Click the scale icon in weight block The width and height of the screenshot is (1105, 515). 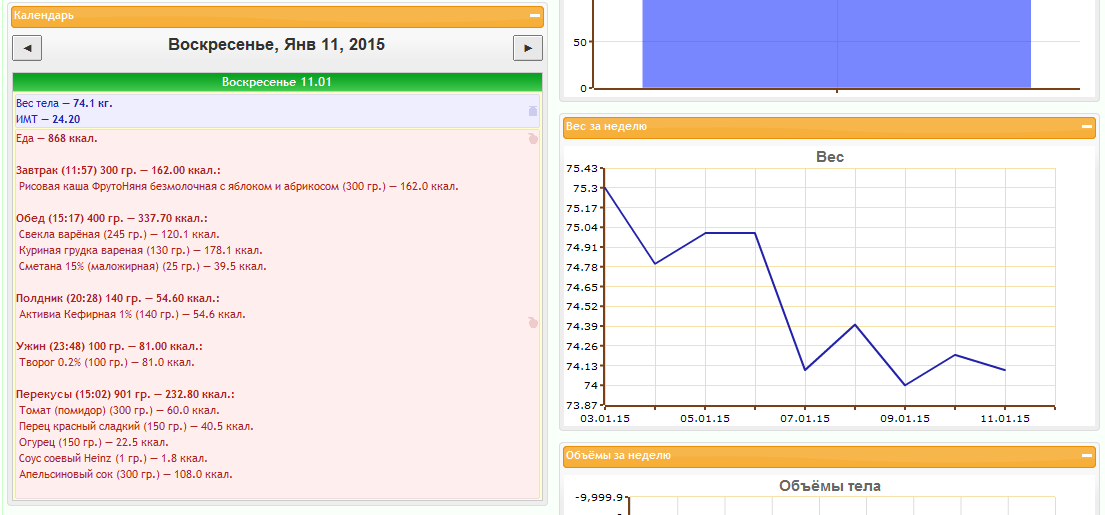(x=533, y=111)
